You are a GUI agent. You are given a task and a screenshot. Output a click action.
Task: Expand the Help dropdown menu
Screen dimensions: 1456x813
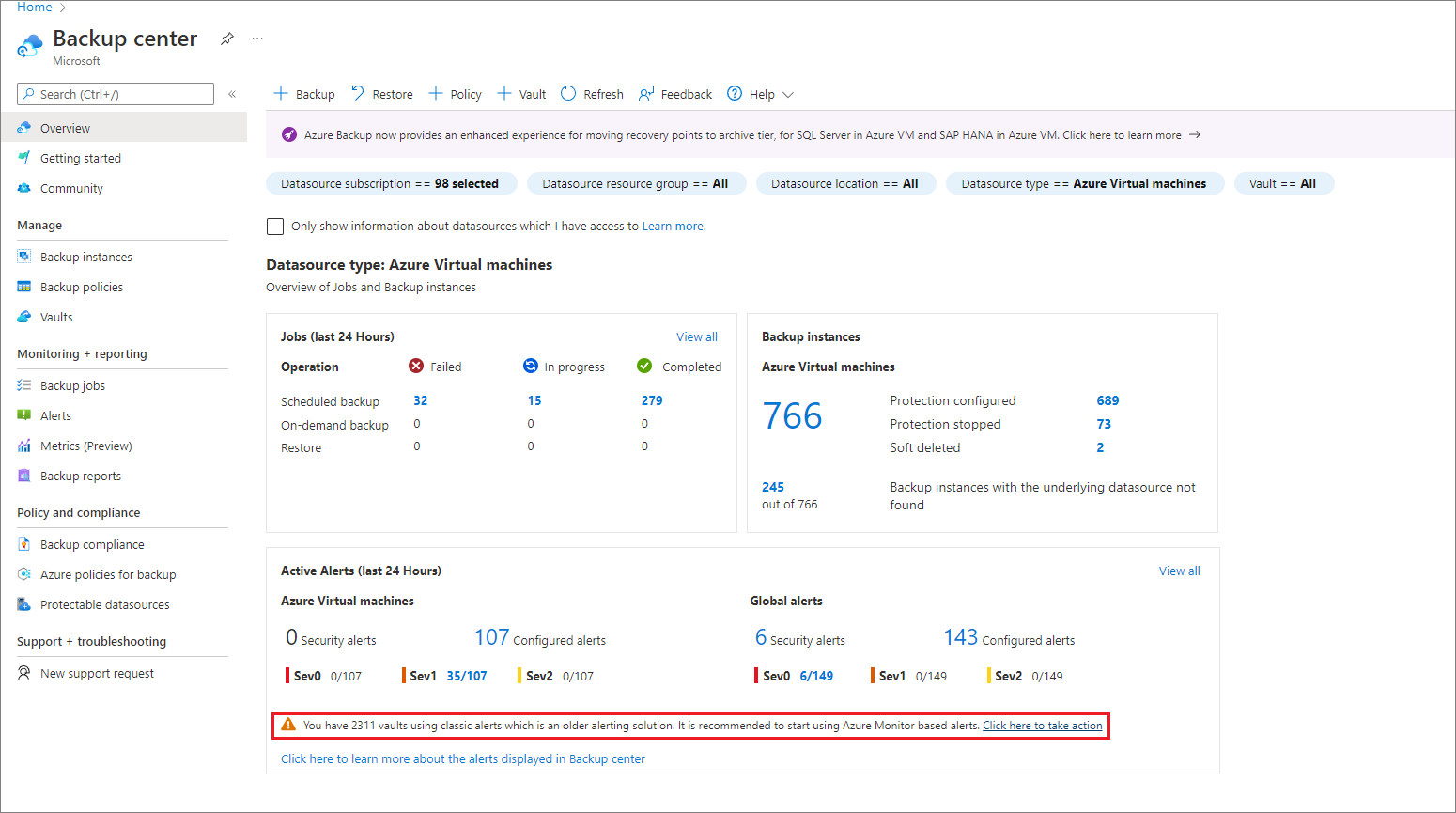click(x=761, y=94)
